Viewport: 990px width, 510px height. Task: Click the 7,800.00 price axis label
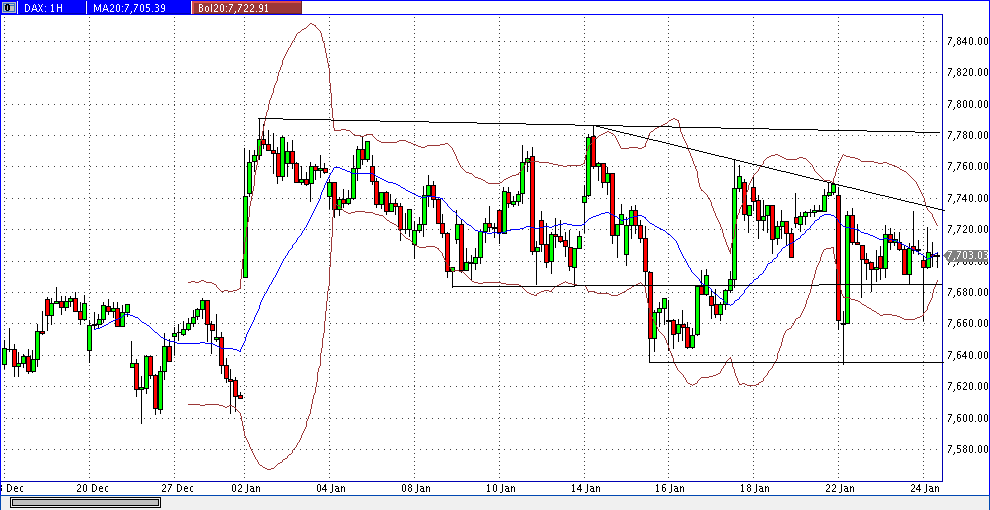click(x=967, y=104)
